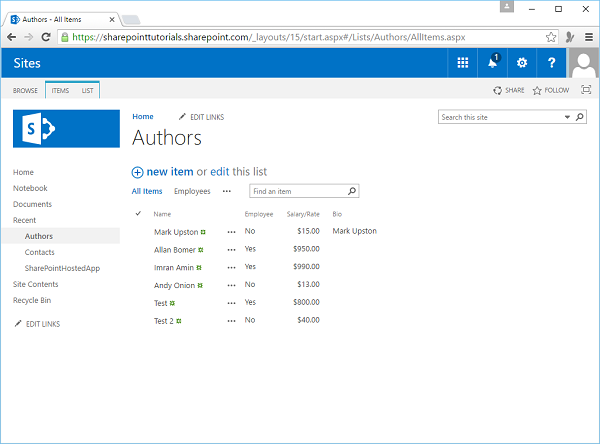Click the Find an item field
This screenshot has width=600, height=444.
[x=297, y=191]
